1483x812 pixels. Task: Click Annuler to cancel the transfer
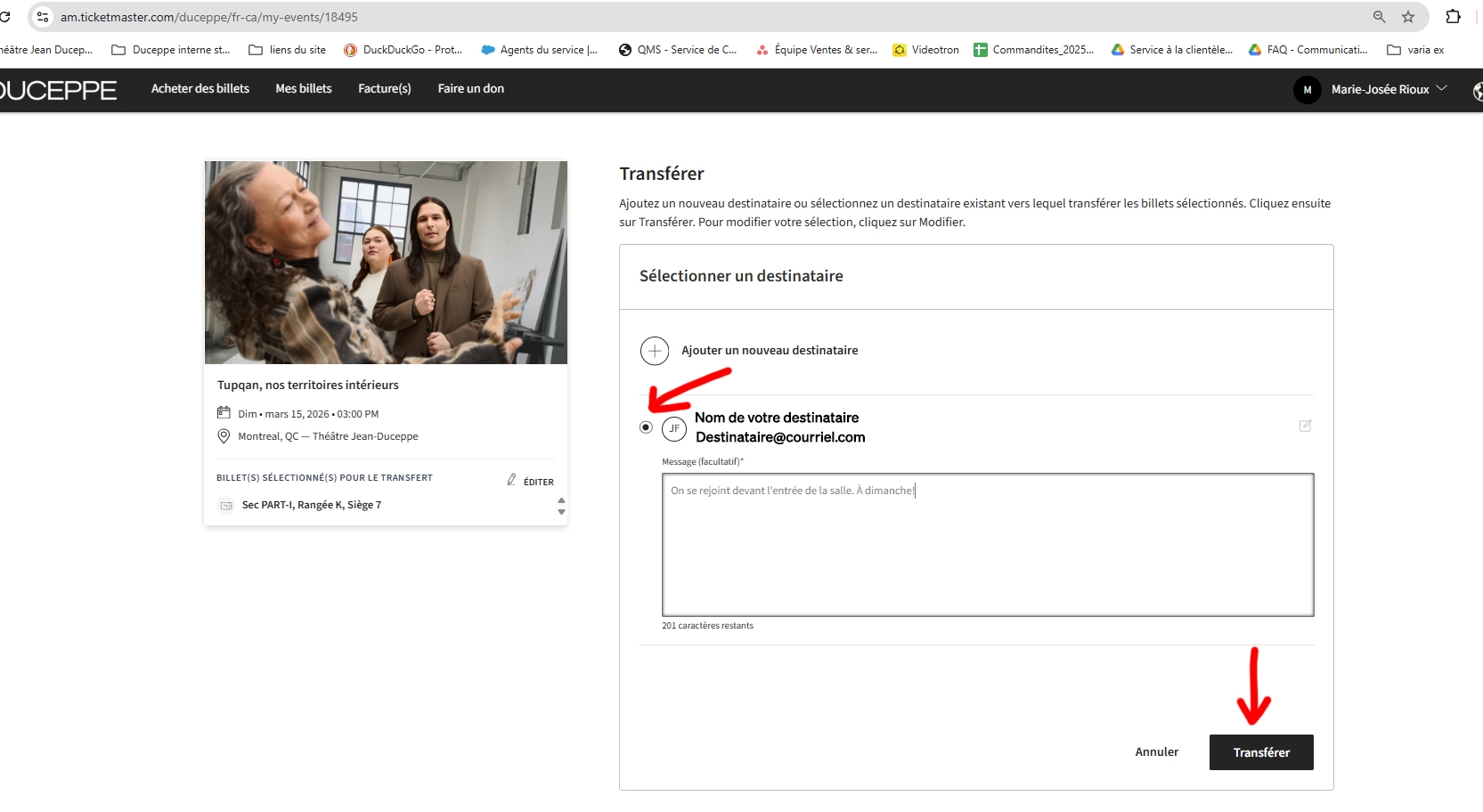click(1156, 752)
